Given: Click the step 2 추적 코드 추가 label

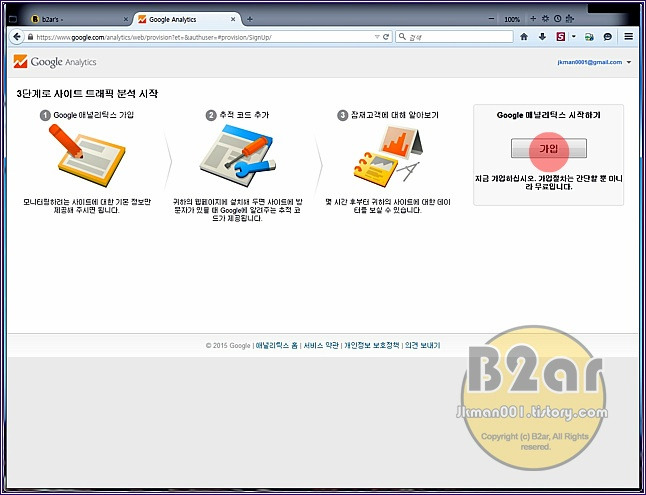Looking at the screenshot, I should click(x=244, y=115).
